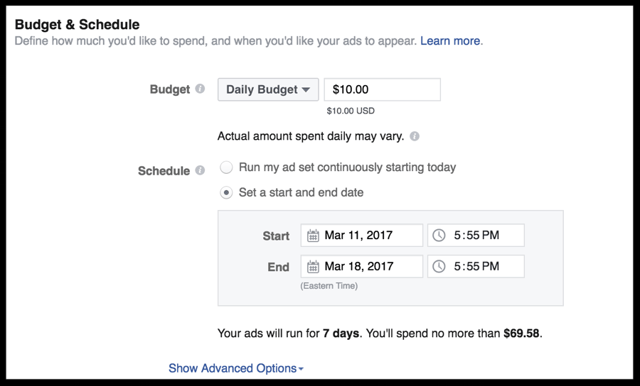Click the Start time 5:55 PM field

click(476, 235)
